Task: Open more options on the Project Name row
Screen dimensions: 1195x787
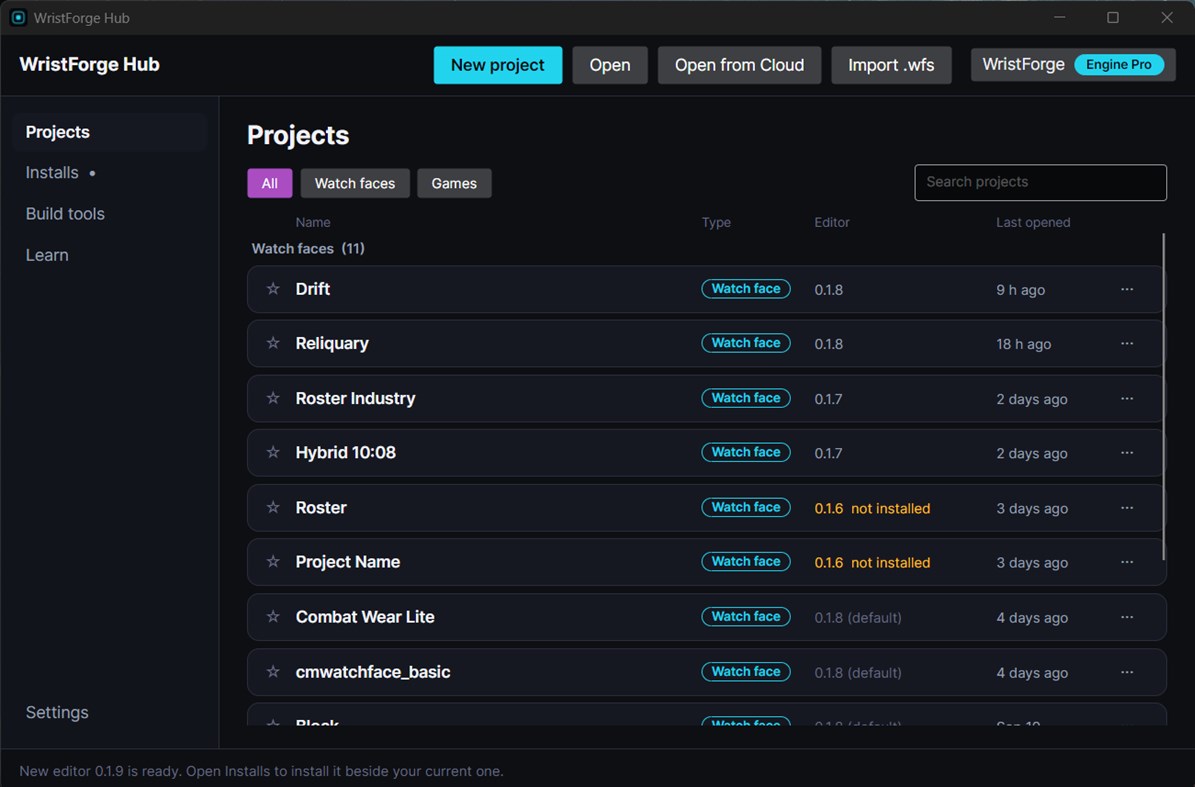Action: pos(1126,562)
